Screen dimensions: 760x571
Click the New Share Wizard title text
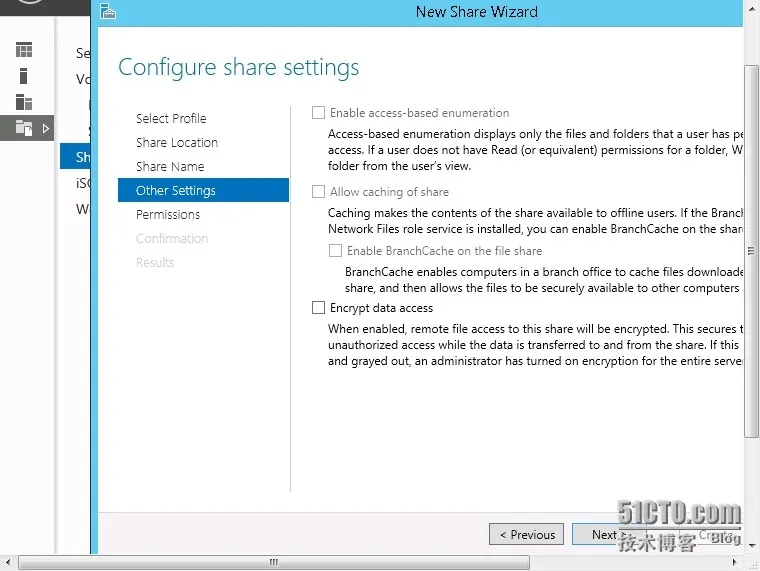(476, 12)
